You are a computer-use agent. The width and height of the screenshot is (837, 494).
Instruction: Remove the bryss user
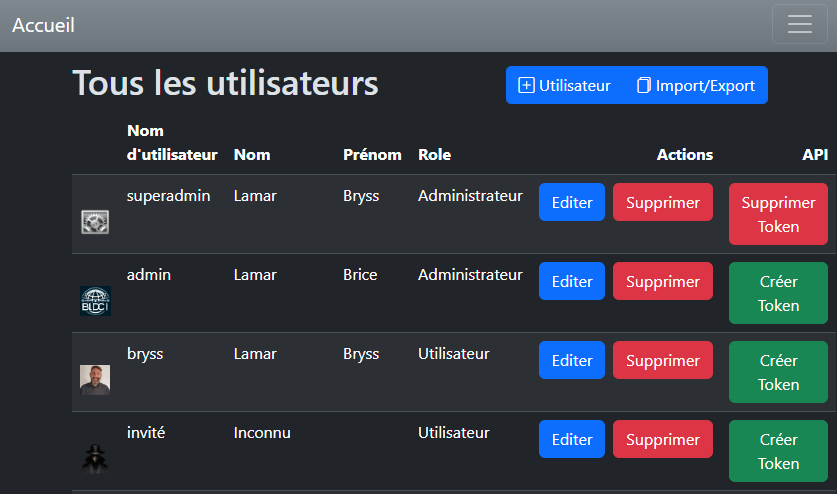(663, 361)
